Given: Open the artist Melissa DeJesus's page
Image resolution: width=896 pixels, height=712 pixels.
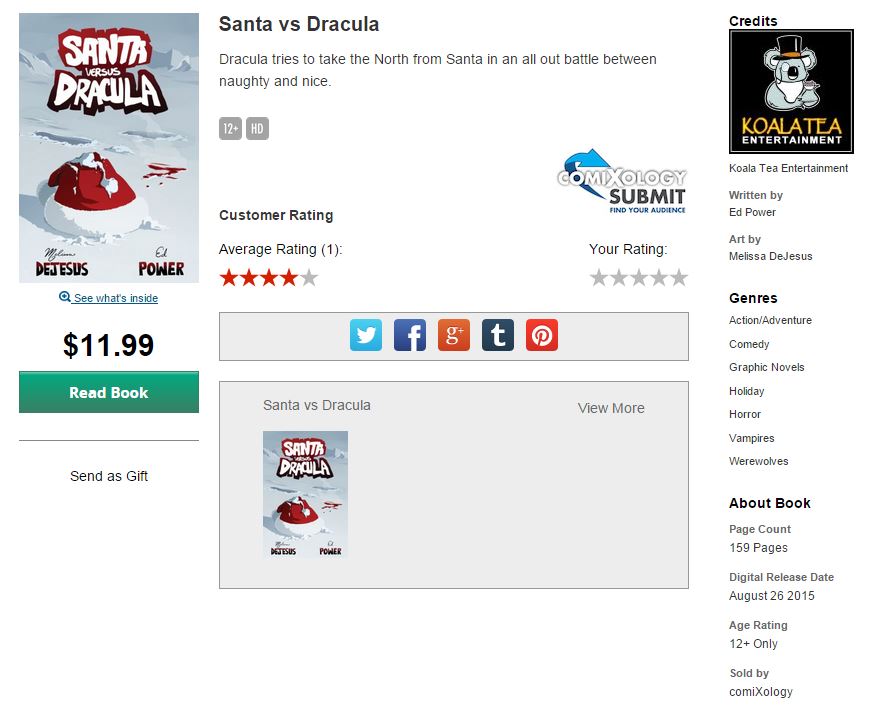Looking at the screenshot, I should click(770, 256).
